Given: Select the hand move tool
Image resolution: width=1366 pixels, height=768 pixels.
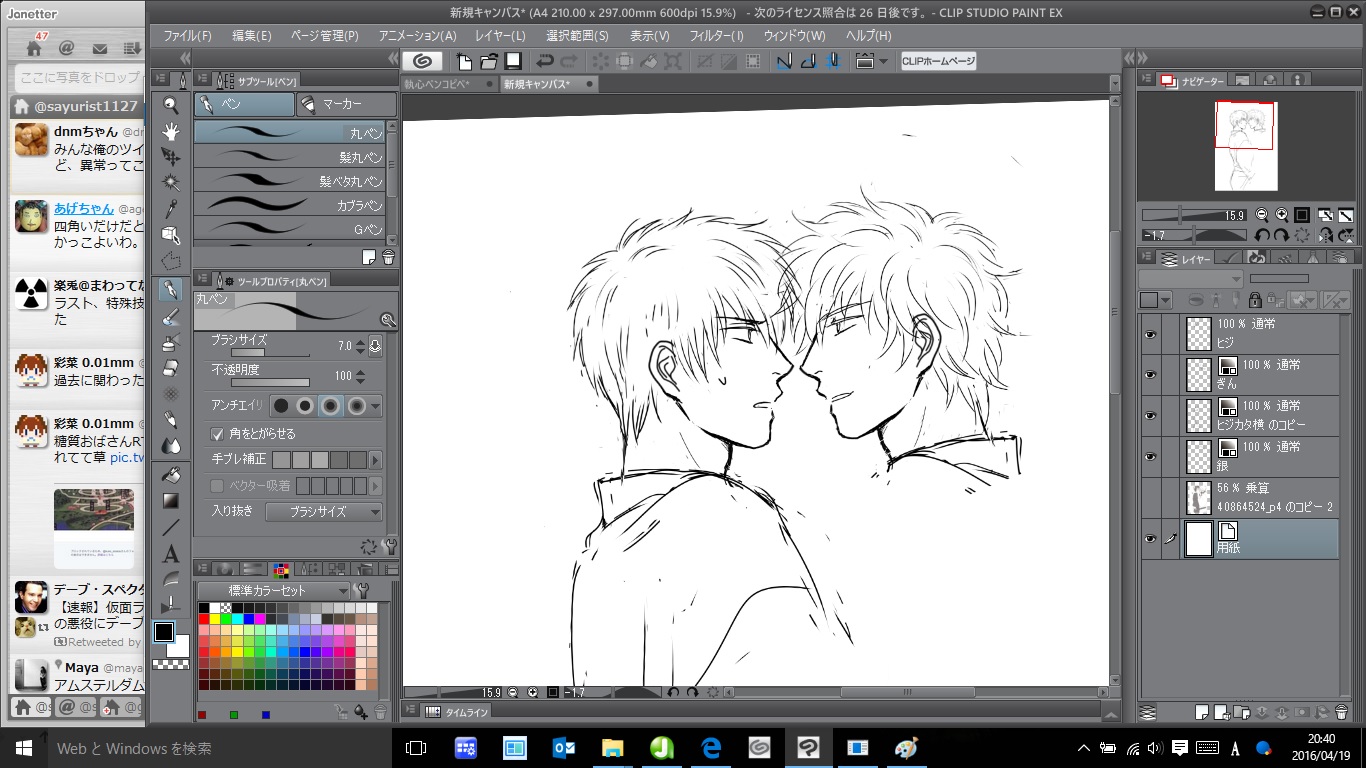Looking at the screenshot, I should click(x=171, y=131).
